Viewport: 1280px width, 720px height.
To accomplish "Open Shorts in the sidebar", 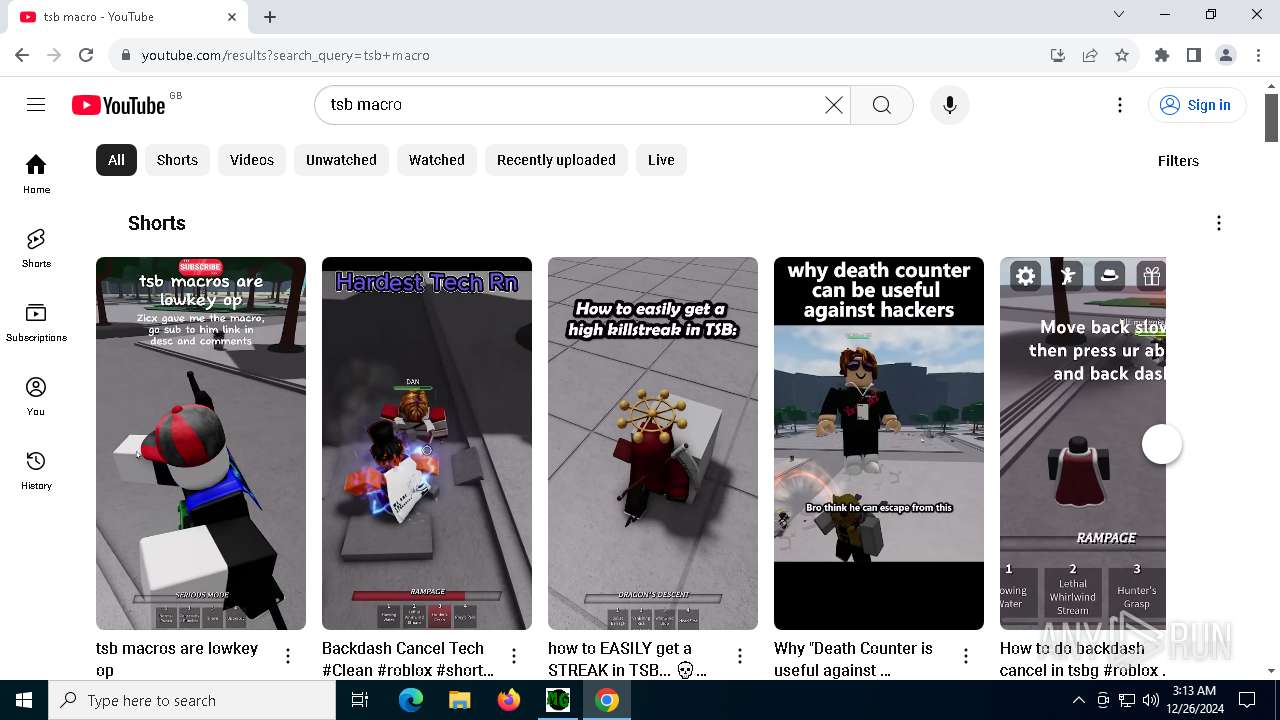I will (36, 248).
